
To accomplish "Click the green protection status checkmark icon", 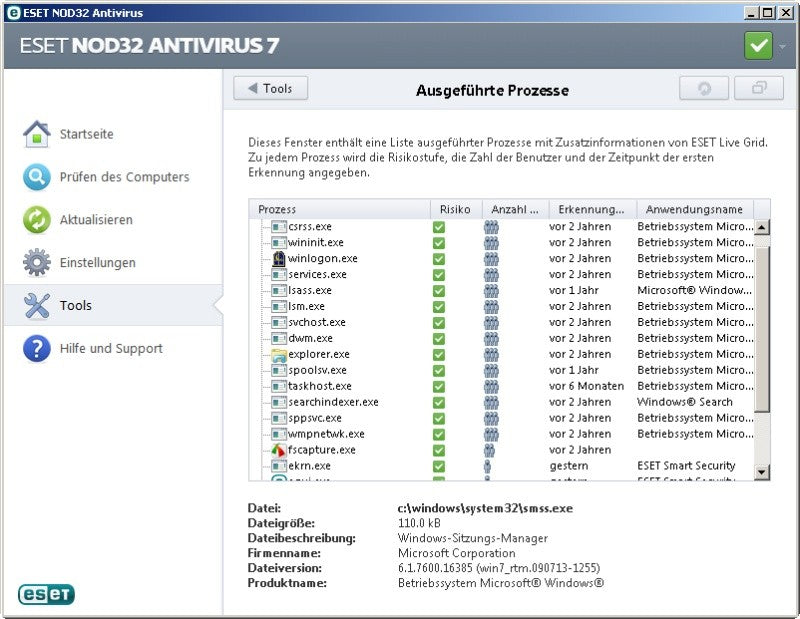I will coord(758,45).
